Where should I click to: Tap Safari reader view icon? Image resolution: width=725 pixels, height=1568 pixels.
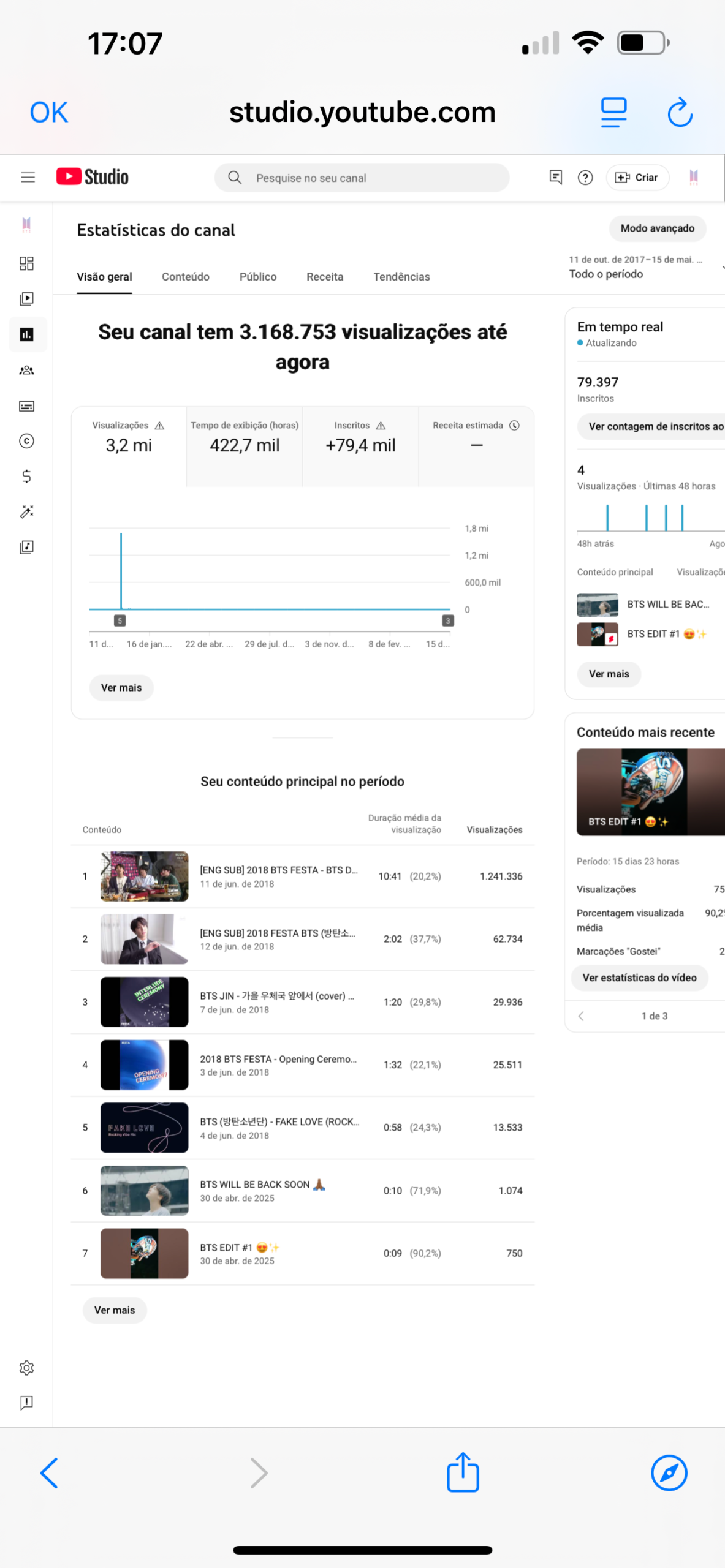tap(613, 112)
